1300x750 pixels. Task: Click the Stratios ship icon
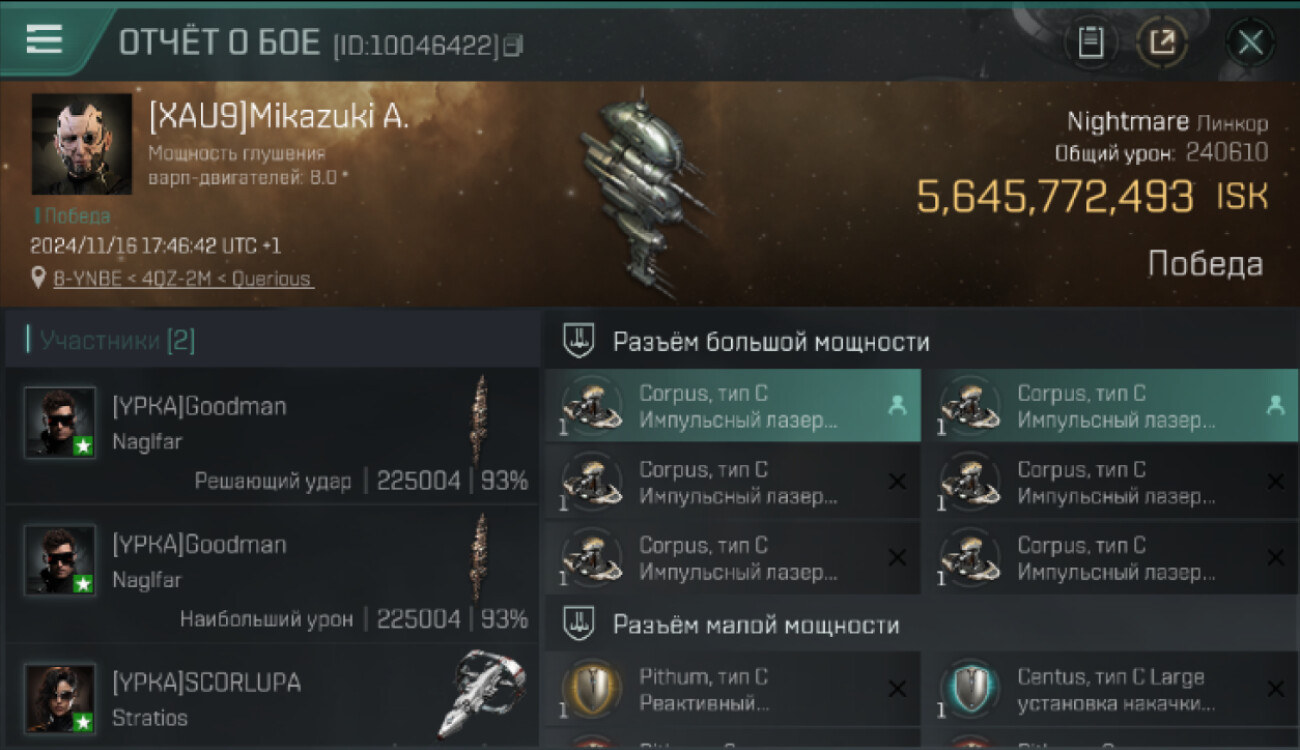(x=482, y=694)
